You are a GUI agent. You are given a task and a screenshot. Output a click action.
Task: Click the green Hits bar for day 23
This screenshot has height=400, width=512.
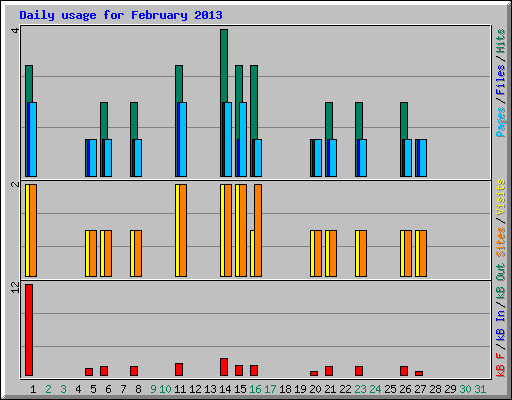(x=359, y=121)
